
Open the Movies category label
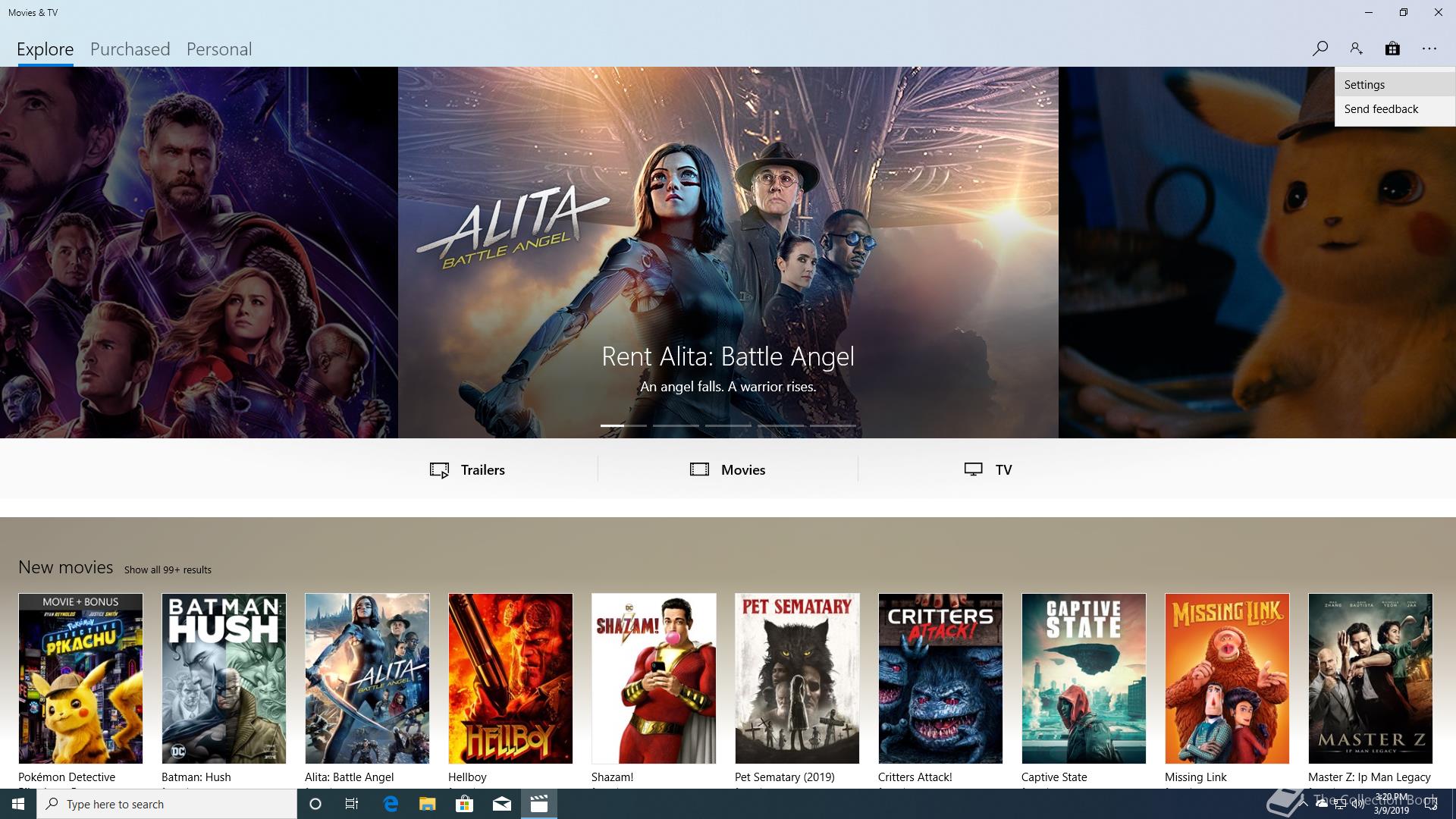point(743,470)
